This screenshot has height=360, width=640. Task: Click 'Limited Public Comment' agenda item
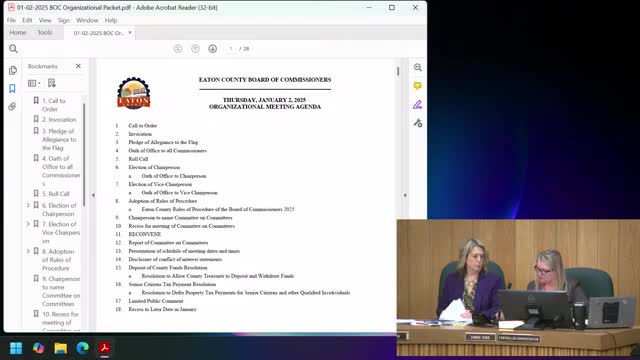156,301
